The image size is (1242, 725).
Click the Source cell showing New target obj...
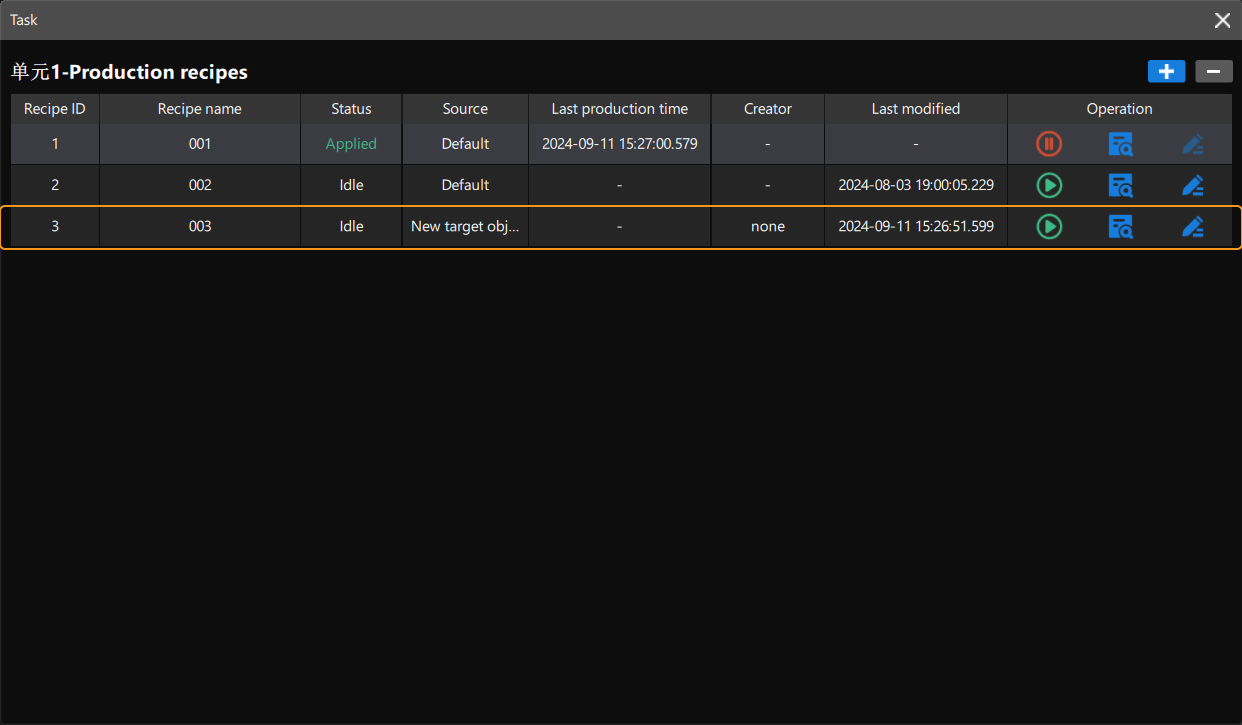pyautogui.click(x=465, y=226)
